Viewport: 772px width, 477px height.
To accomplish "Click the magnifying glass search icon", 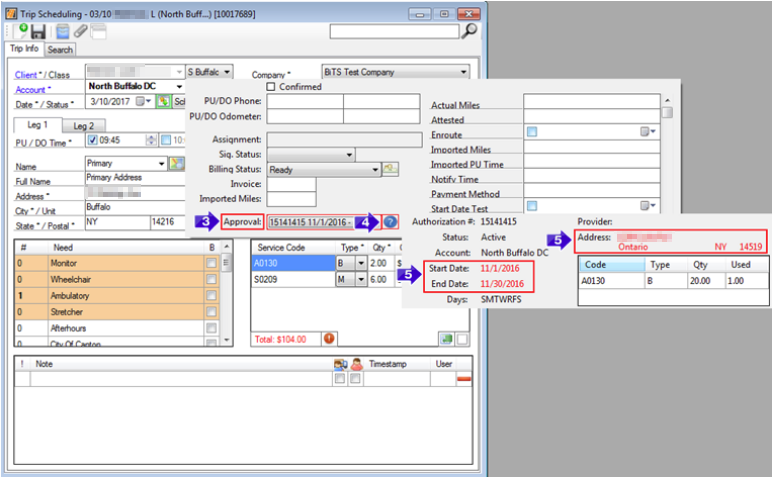I will click(470, 31).
